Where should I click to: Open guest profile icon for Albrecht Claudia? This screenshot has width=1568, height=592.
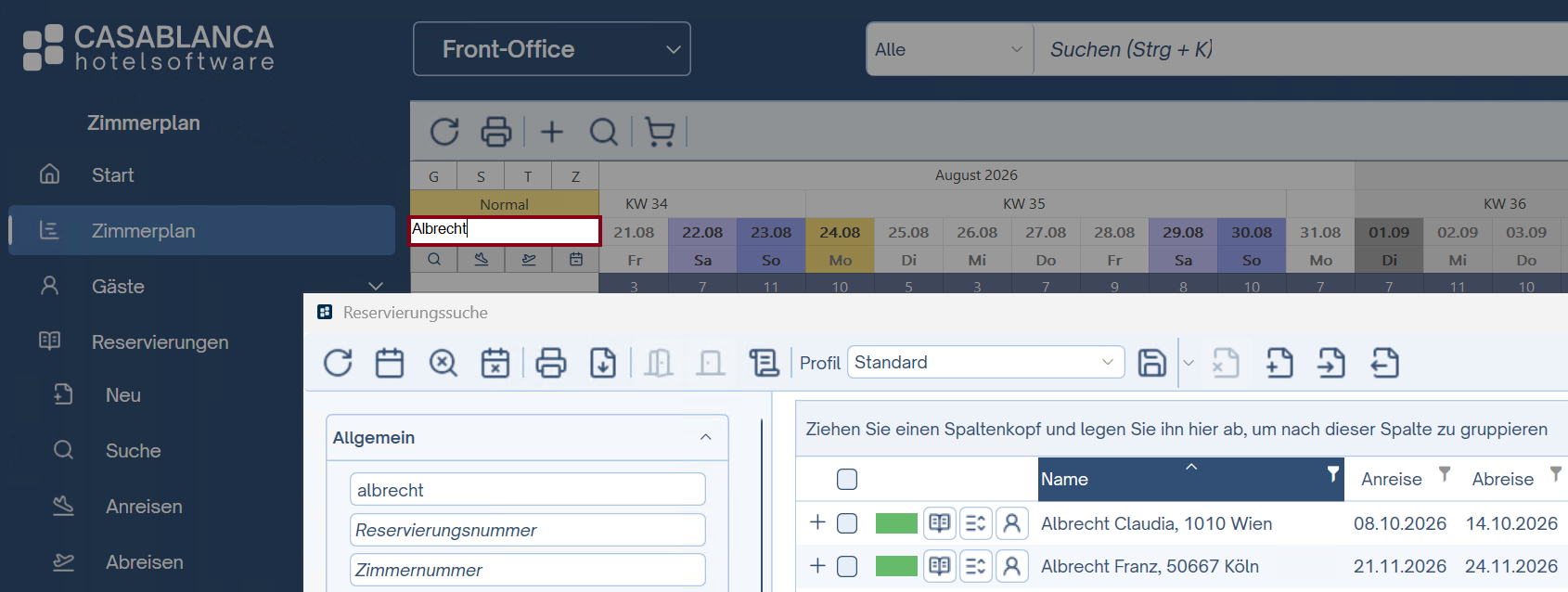coord(1012,523)
